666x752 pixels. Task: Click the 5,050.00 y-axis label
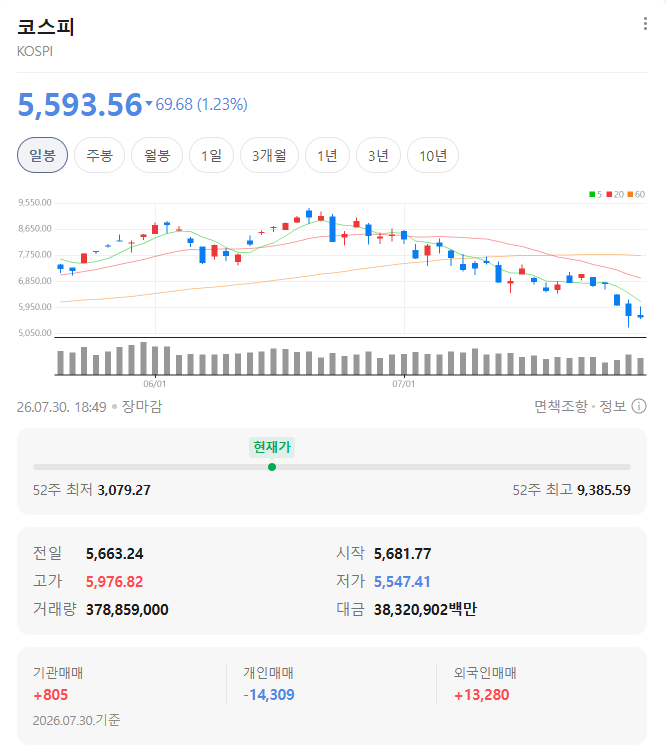(35, 332)
